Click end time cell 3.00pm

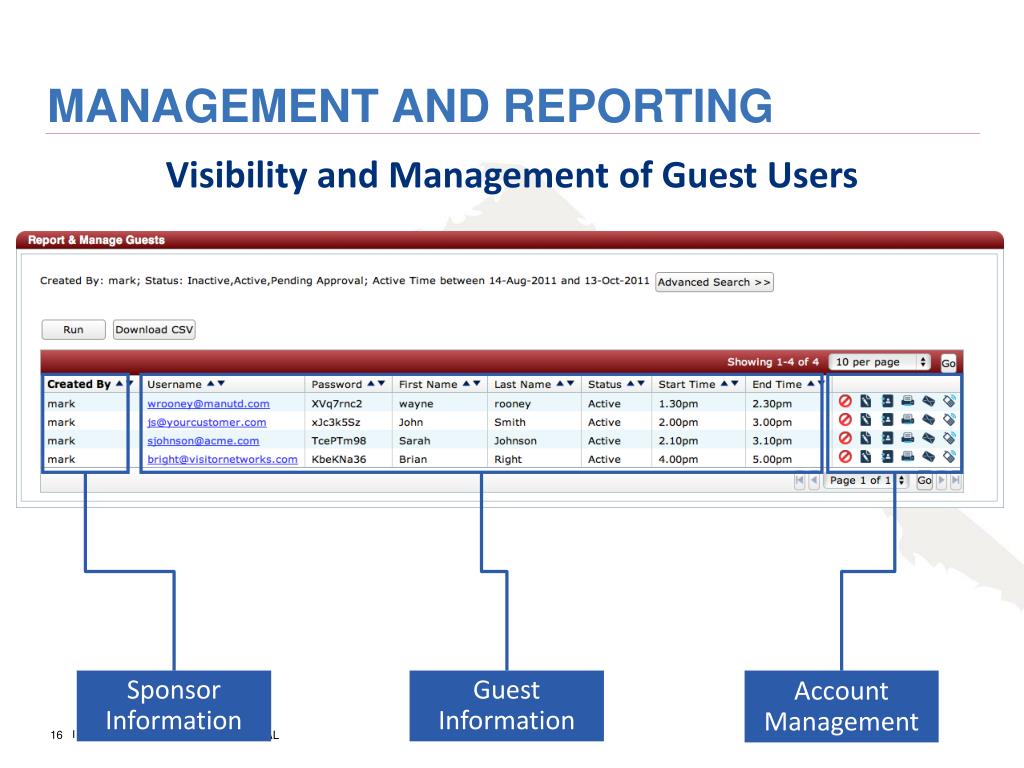pos(772,422)
